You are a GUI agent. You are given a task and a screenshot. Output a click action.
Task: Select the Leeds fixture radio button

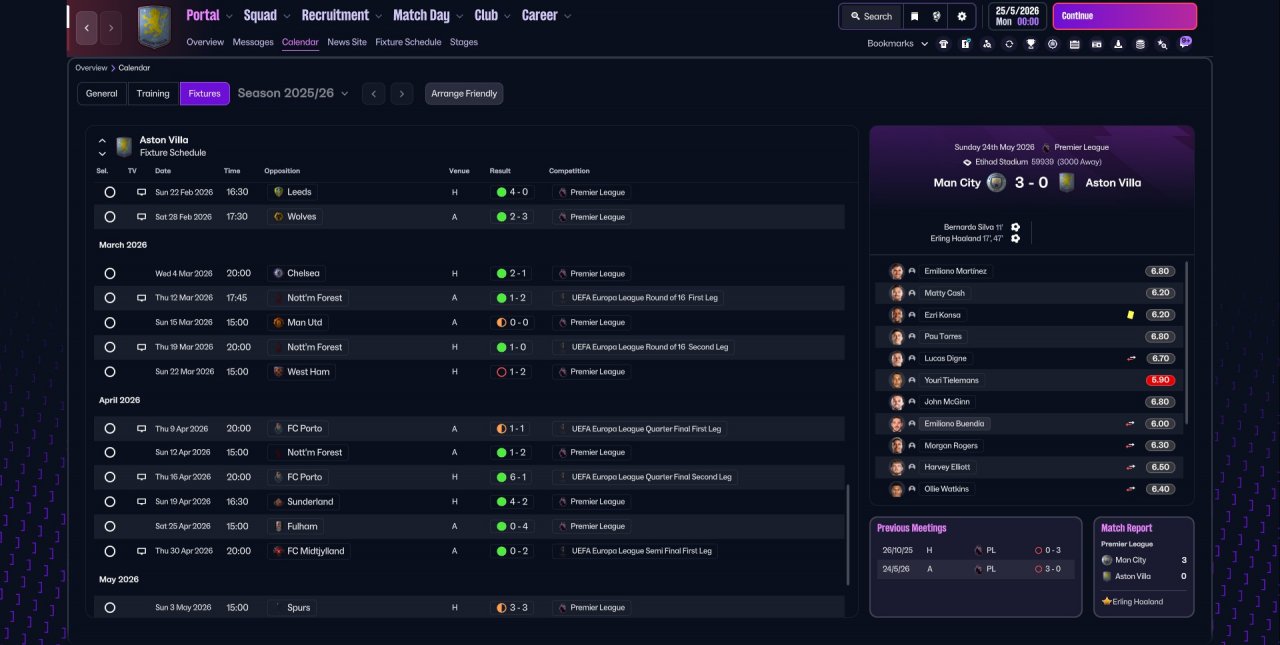click(110, 192)
